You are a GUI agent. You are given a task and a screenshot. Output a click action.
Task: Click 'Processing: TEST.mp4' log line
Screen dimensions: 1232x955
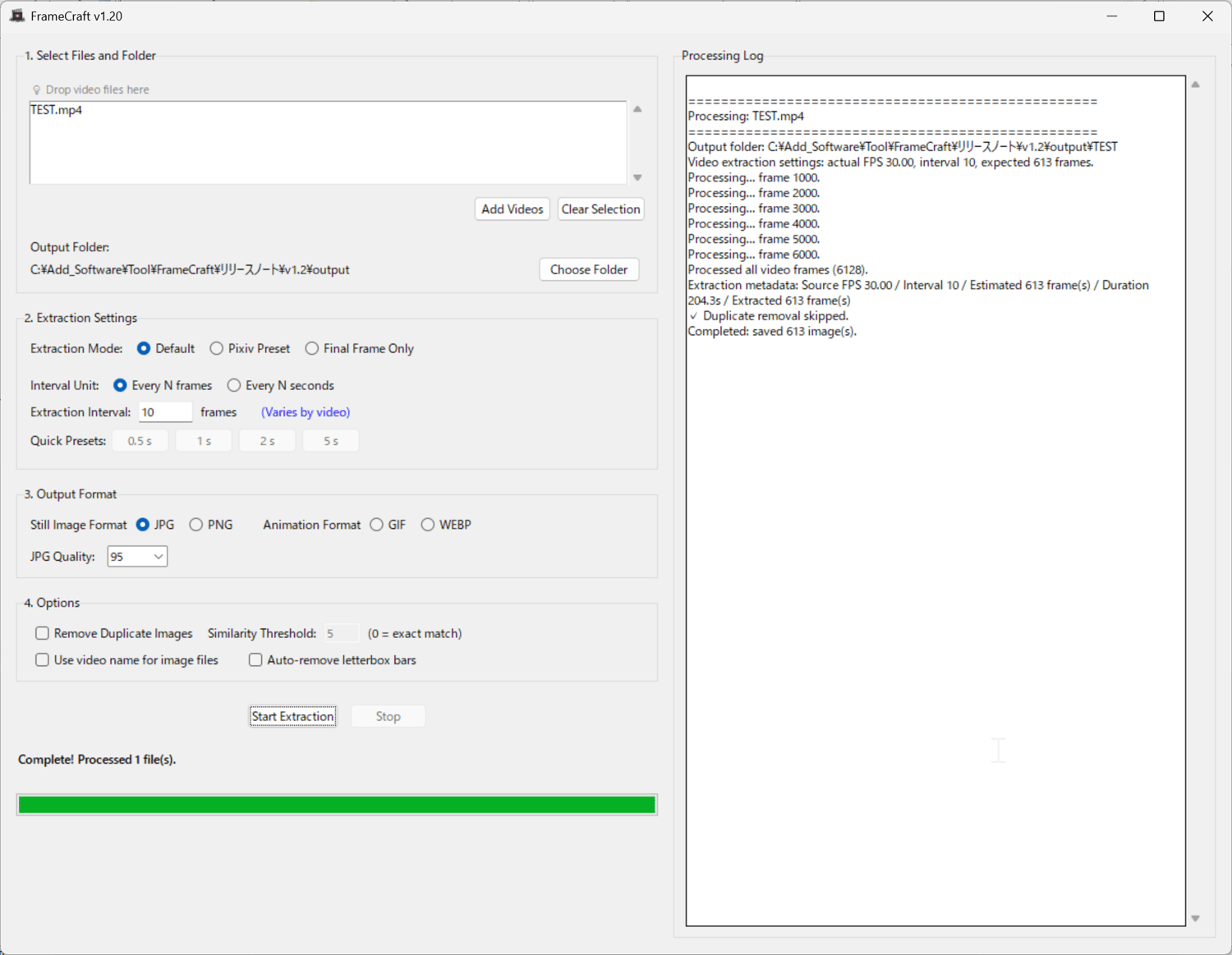click(746, 116)
